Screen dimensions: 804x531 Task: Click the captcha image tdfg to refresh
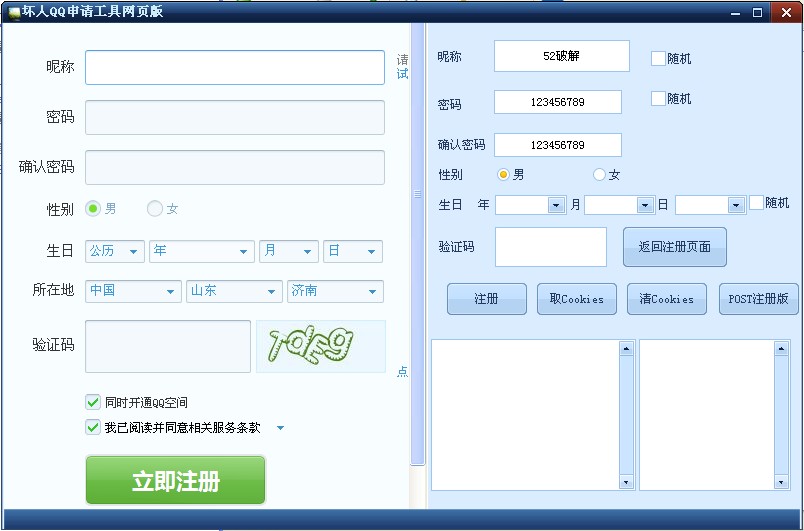[320, 346]
